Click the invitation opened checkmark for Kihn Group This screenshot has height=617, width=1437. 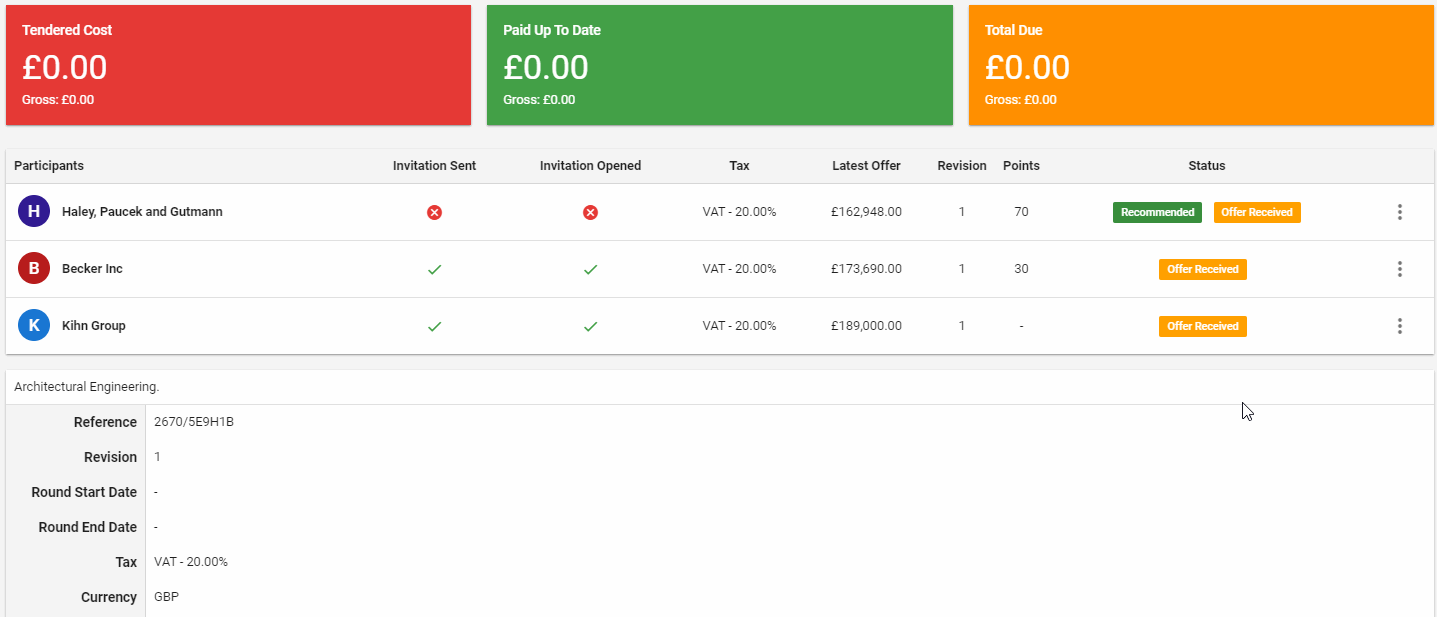(590, 326)
